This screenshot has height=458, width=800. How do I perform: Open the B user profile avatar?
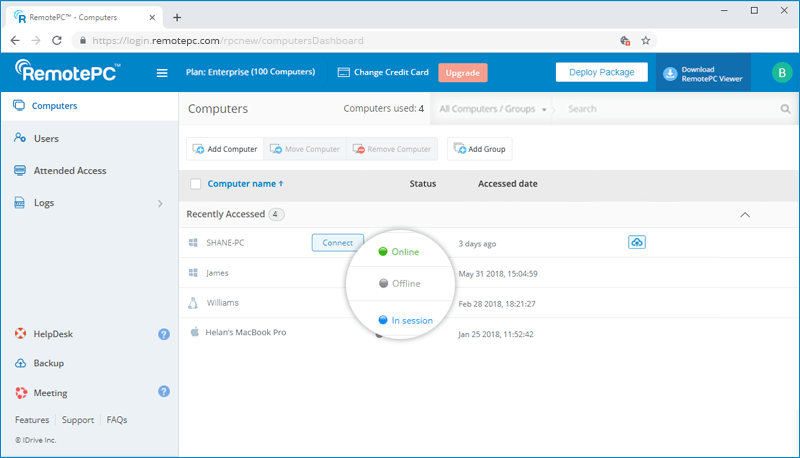pos(782,73)
